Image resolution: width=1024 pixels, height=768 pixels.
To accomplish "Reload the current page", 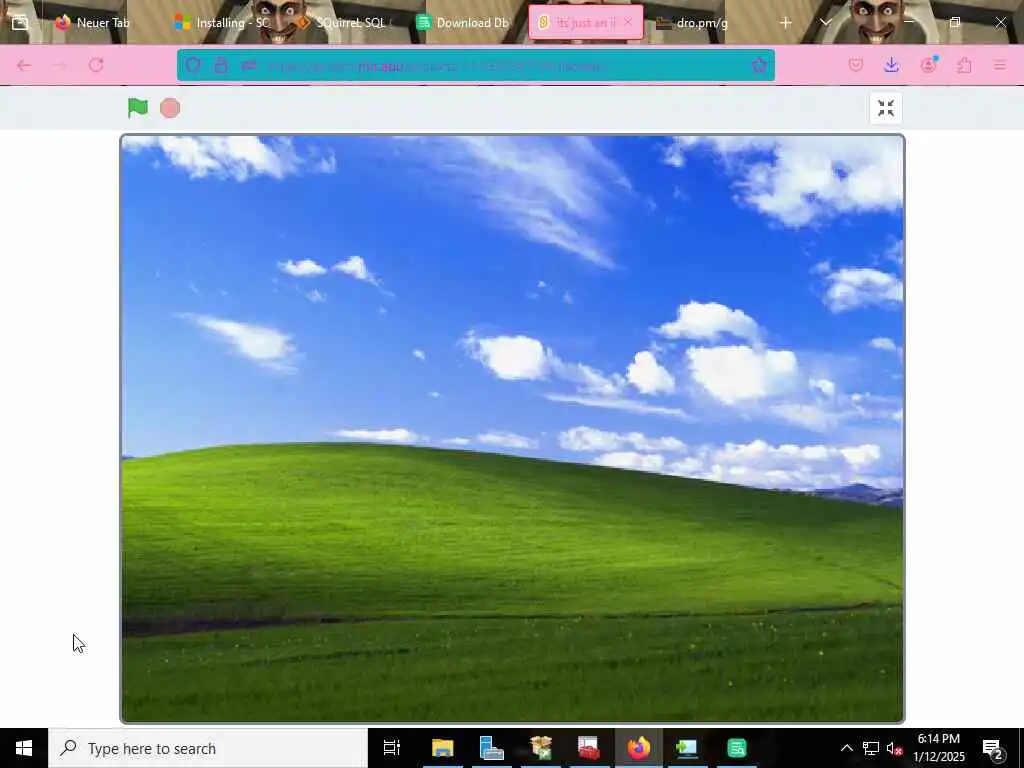I will pos(96,65).
